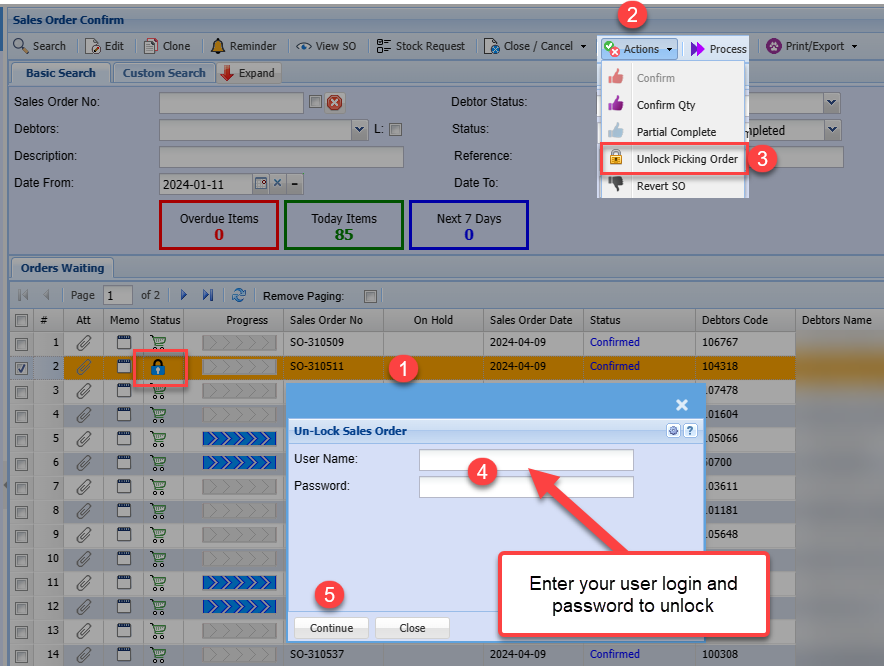The width and height of the screenshot is (884, 666).
Task: Click the Sales Order No input field
Action: [x=231, y=103]
